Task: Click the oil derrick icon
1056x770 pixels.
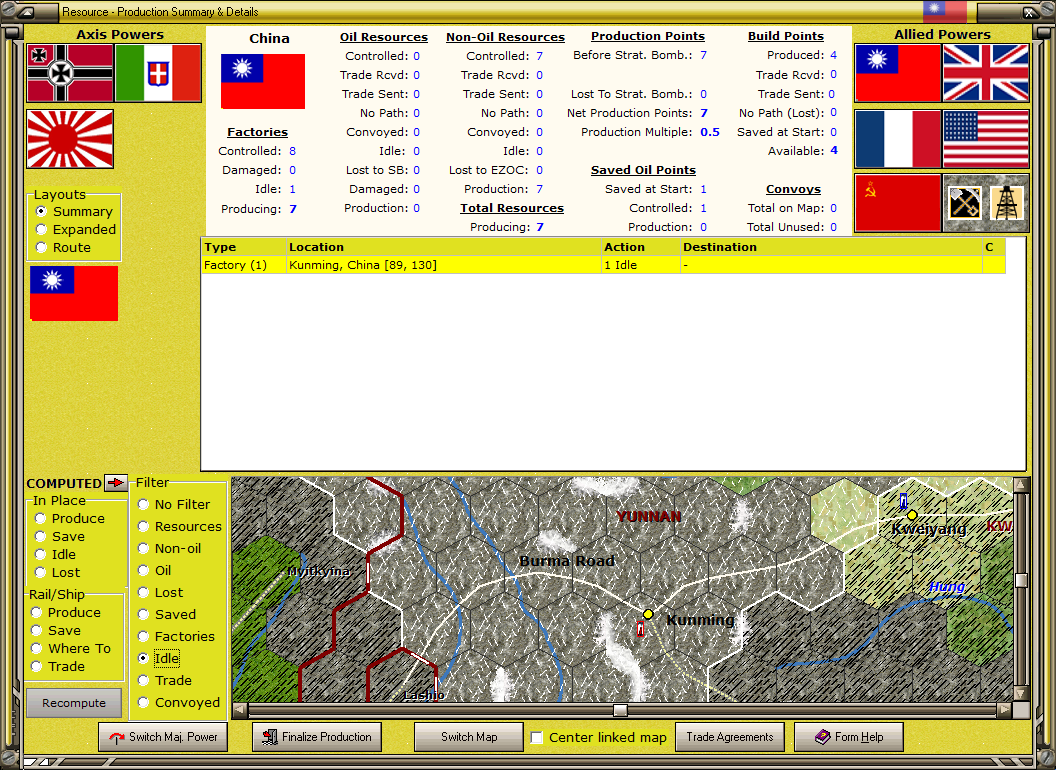Action: tap(1008, 203)
